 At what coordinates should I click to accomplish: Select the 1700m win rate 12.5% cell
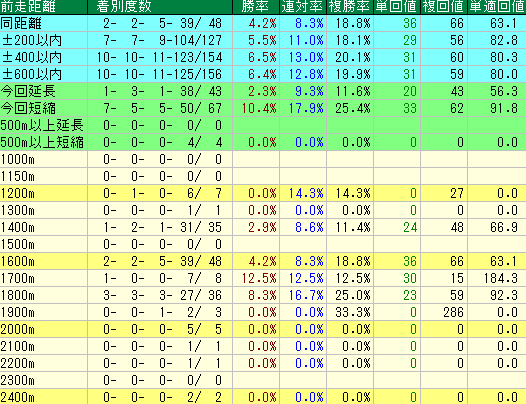click(259, 278)
